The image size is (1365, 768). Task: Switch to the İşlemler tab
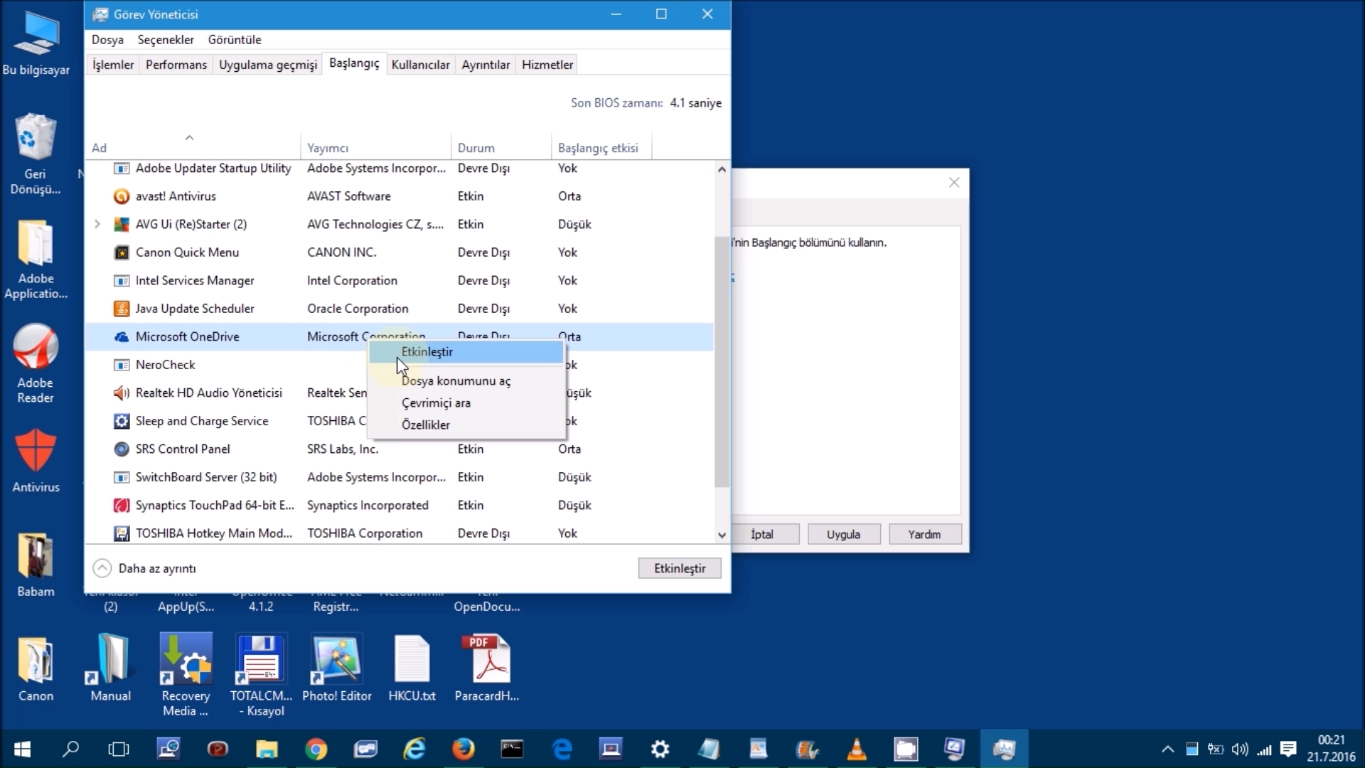113,65
